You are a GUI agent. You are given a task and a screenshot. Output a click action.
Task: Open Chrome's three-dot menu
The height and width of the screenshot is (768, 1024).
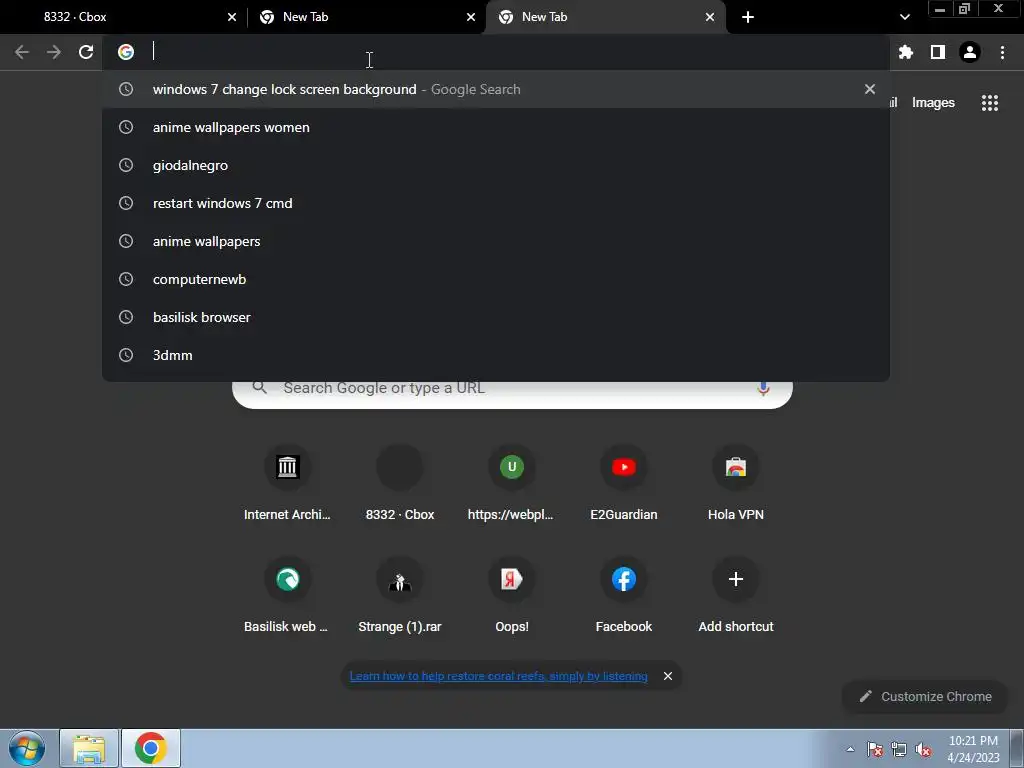(x=1002, y=52)
